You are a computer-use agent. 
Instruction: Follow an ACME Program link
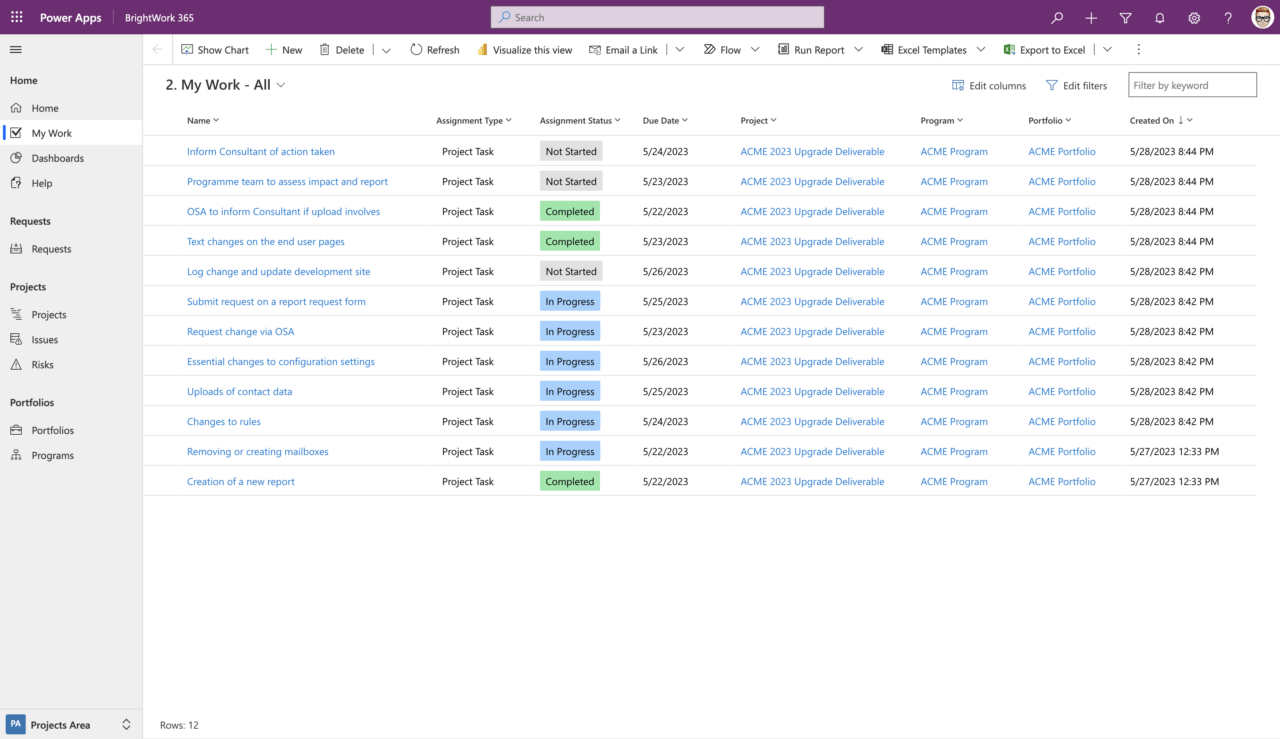tap(953, 151)
